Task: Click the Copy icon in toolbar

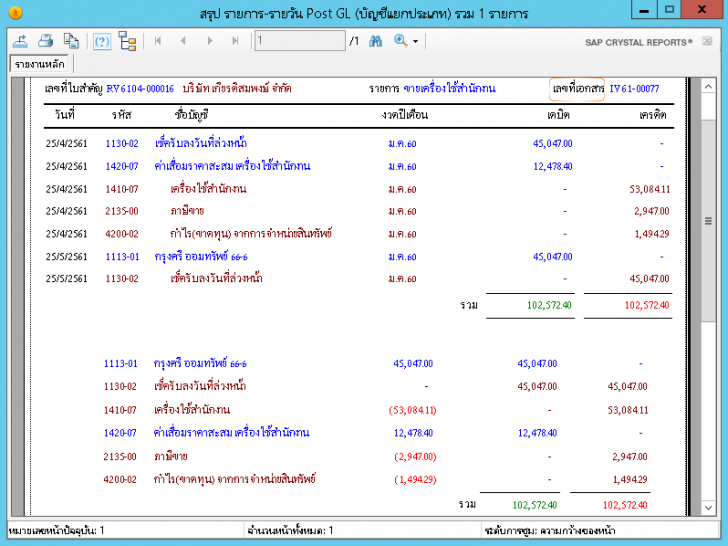Action: 71,41
